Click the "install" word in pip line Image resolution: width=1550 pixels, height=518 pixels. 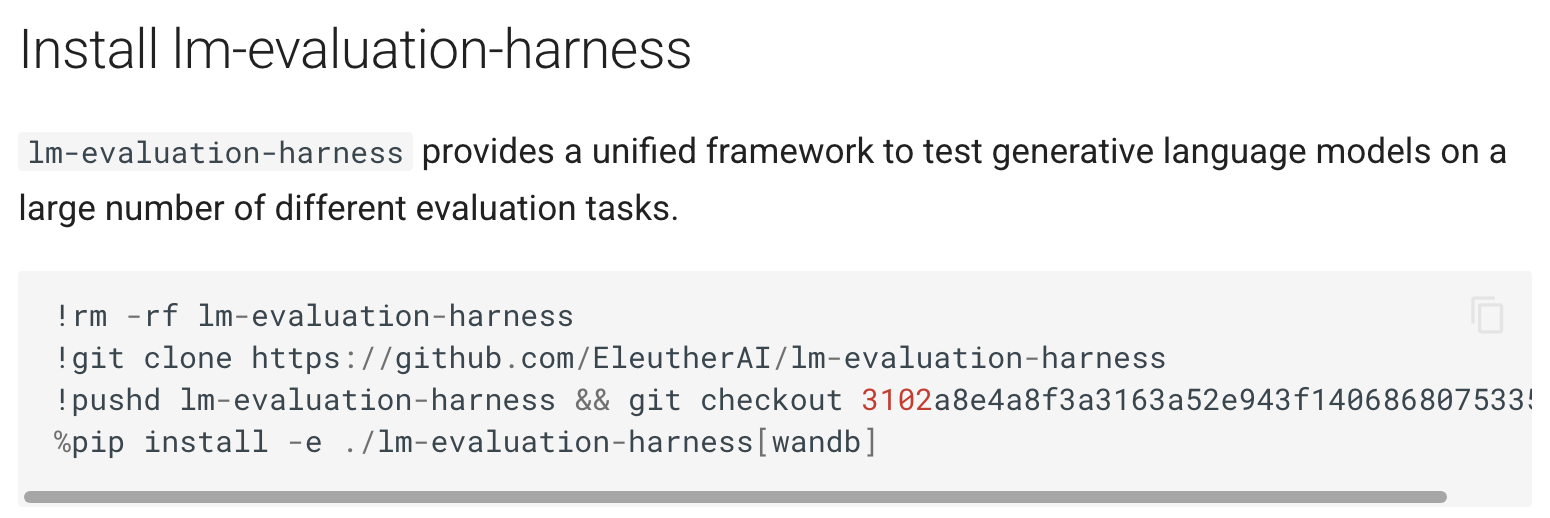(206, 442)
